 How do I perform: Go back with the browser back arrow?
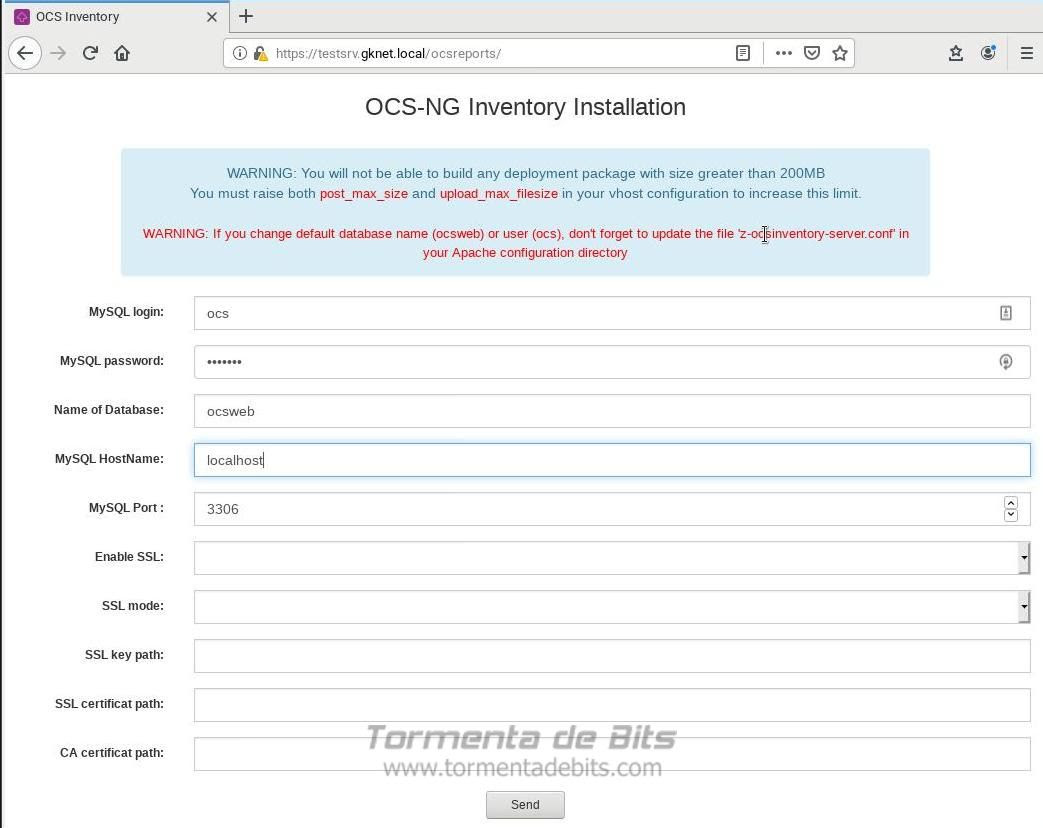pyautogui.click(x=25, y=53)
